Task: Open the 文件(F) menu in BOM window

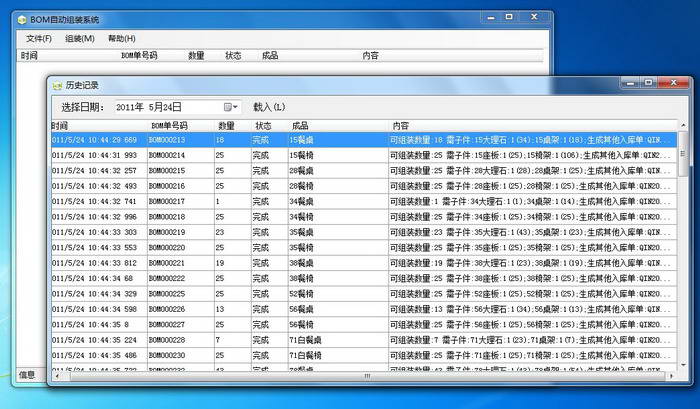Action: point(39,38)
